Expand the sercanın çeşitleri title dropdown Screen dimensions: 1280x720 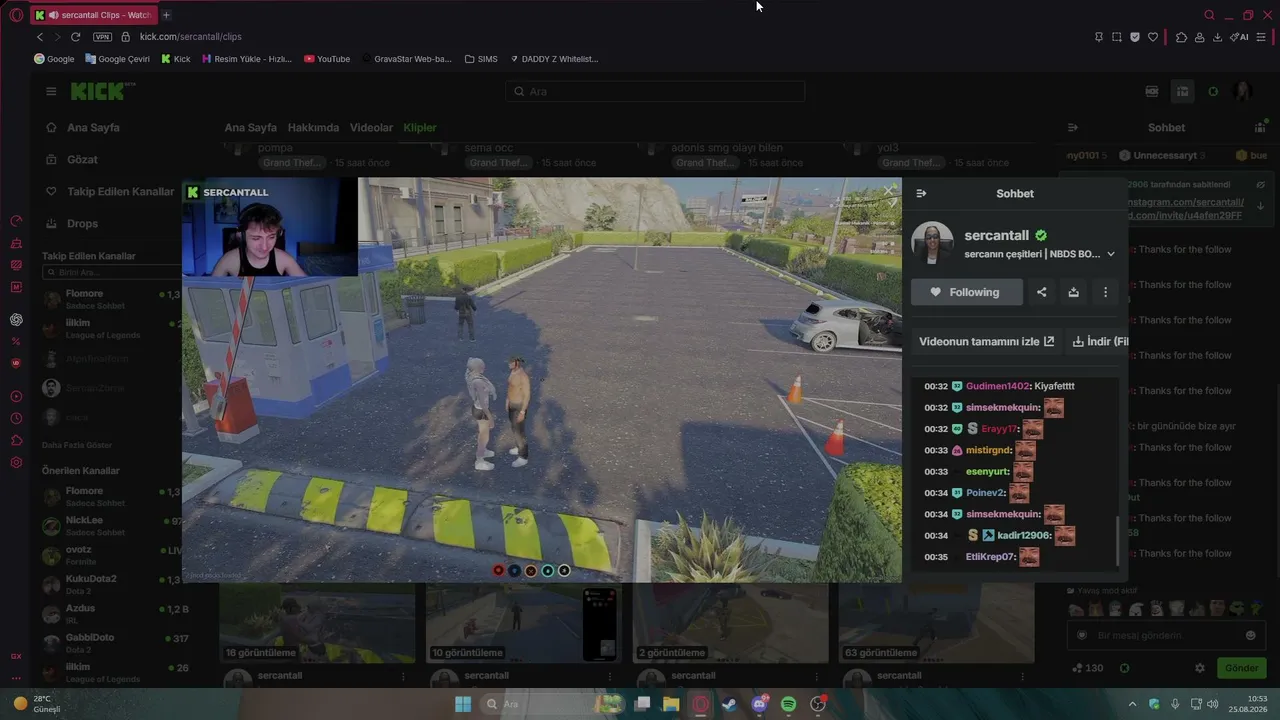pyautogui.click(x=1110, y=254)
